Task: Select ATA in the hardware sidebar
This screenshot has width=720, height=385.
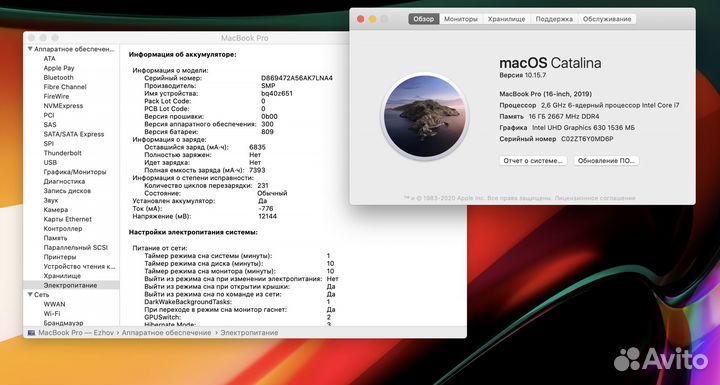Action: tap(50, 58)
